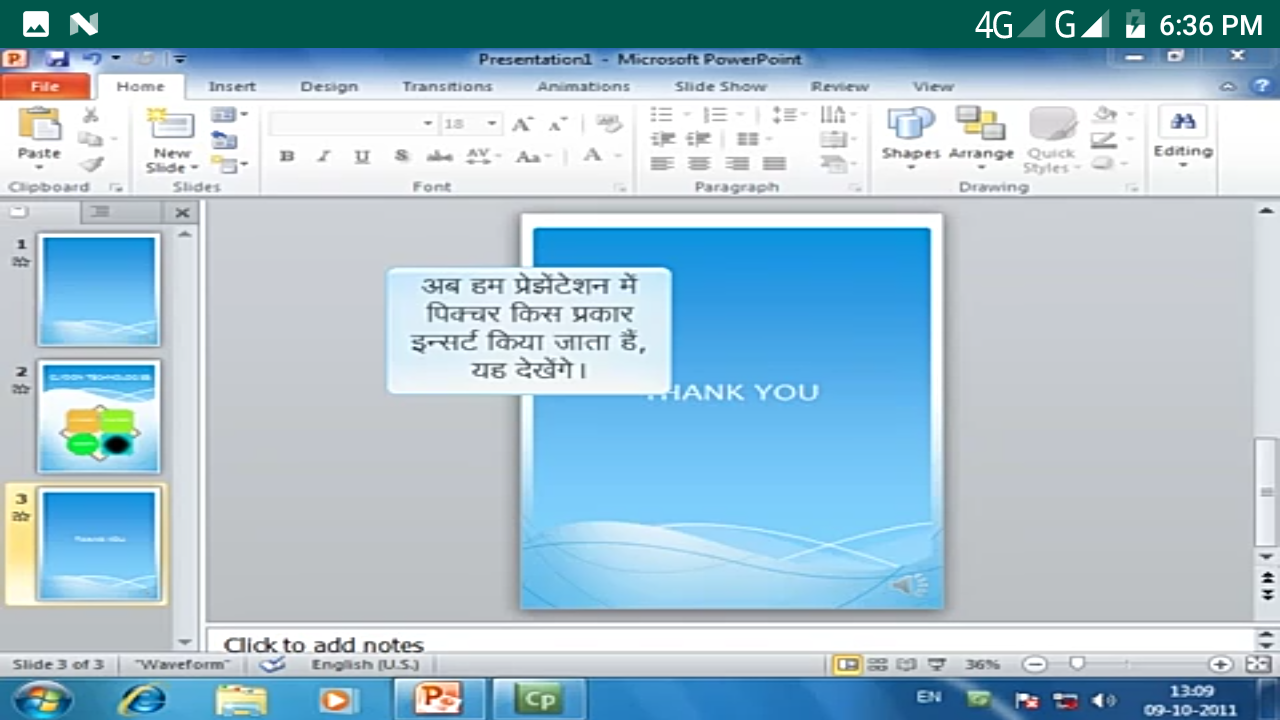Open Internet Explorer from taskbar
This screenshot has height=720, width=1280.
(142, 698)
